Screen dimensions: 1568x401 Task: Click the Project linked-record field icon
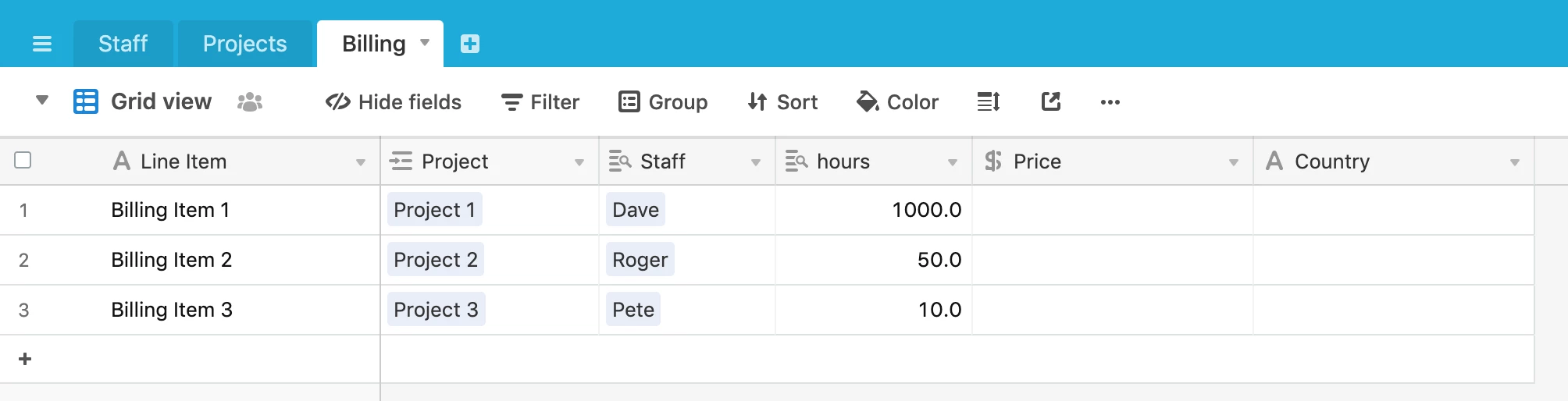tap(401, 161)
